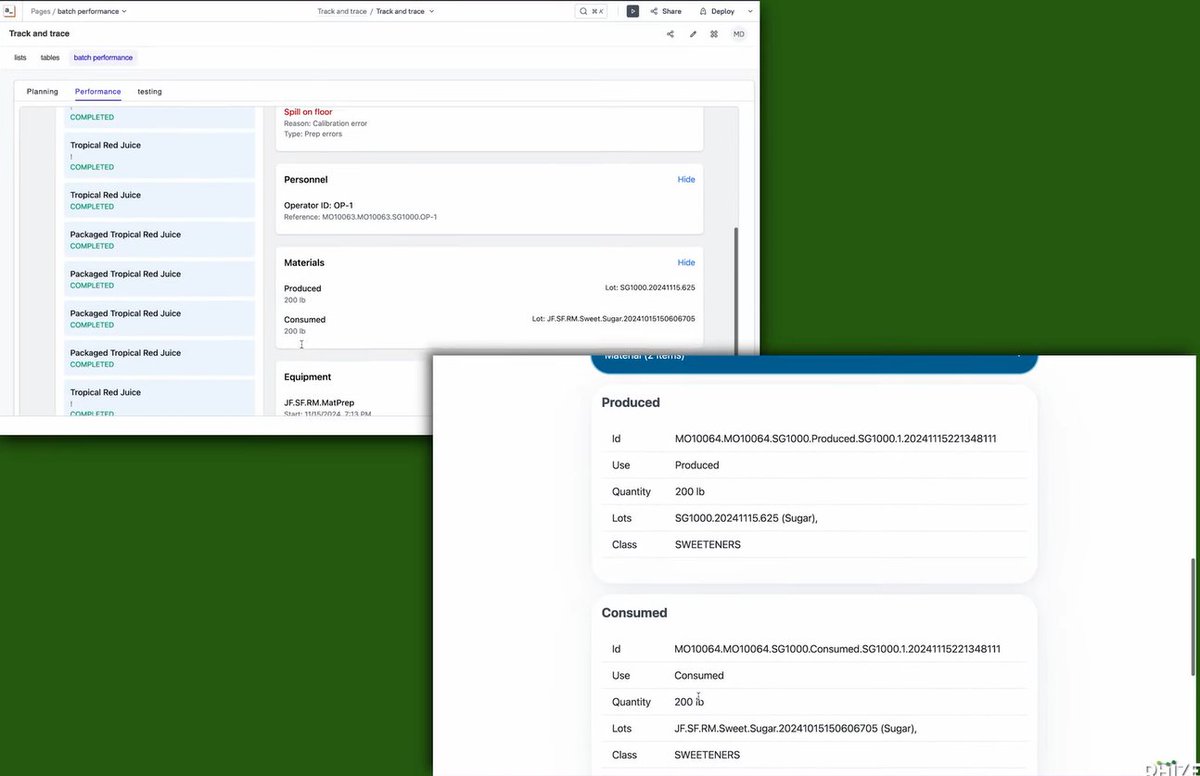Open the testing tab
This screenshot has height=776, width=1200.
pos(150,92)
